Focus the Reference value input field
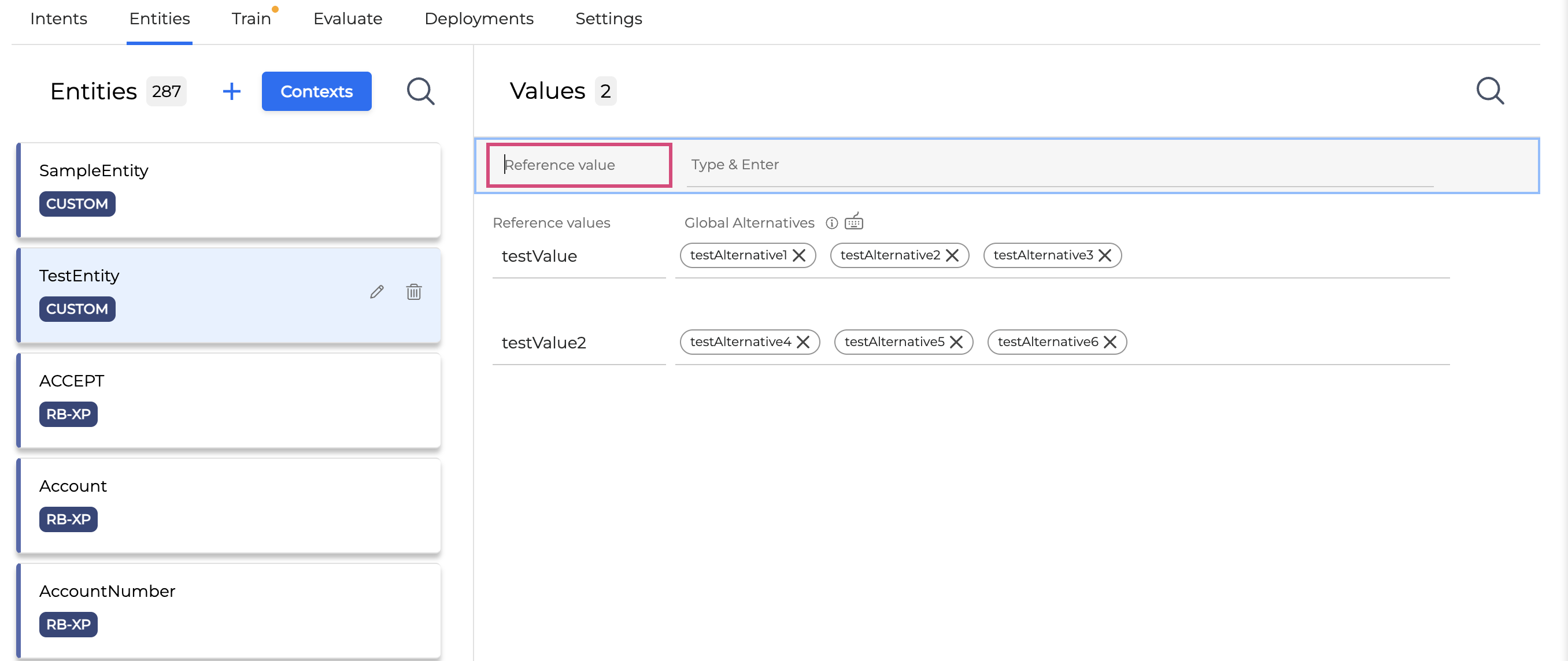The image size is (1568, 661). pyautogui.click(x=578, y=165)
